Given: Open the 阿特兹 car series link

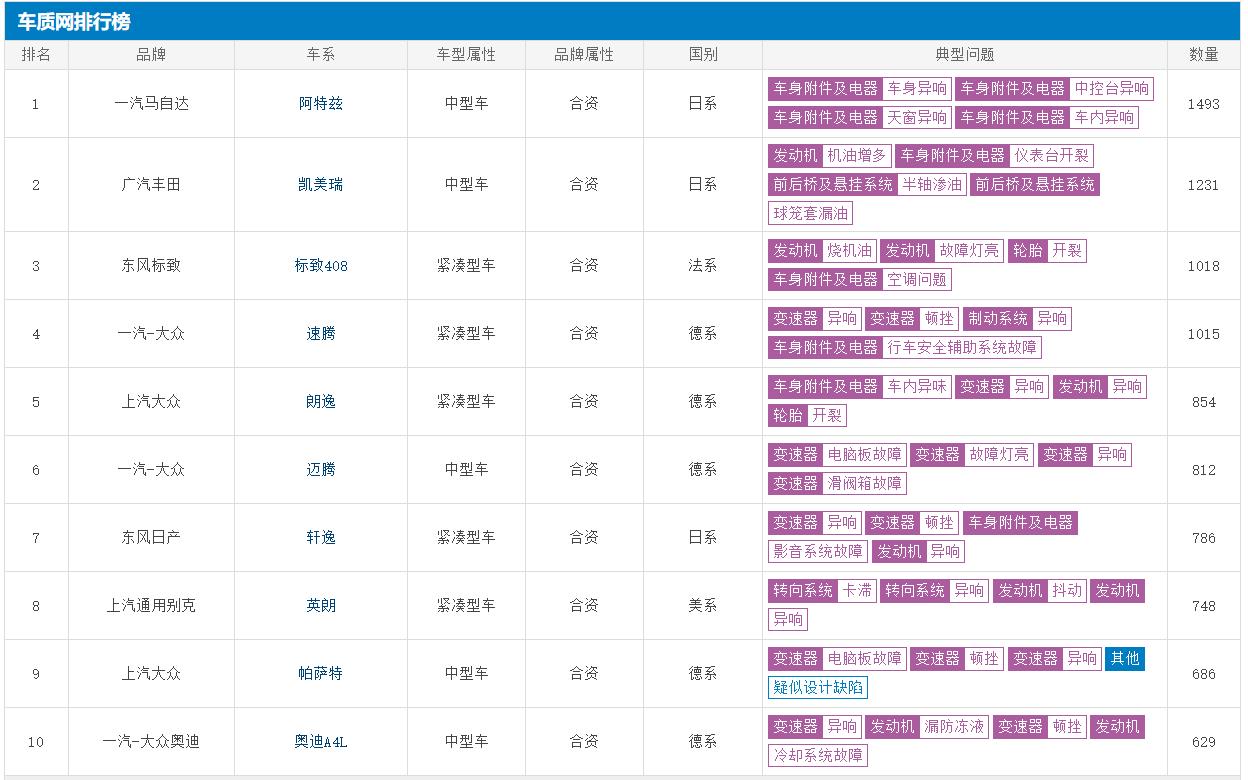Looking at the screenshot, I should [320, 103].
